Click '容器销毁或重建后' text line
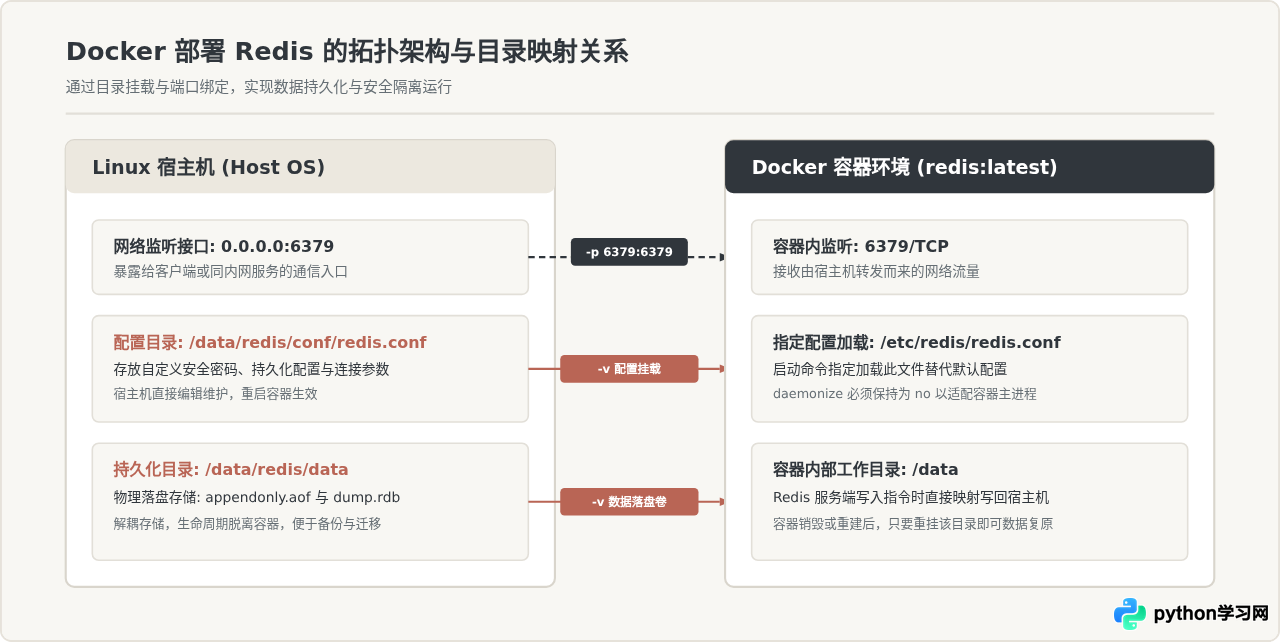Screen dimensions: 1280x642 (x=913, y=523)
